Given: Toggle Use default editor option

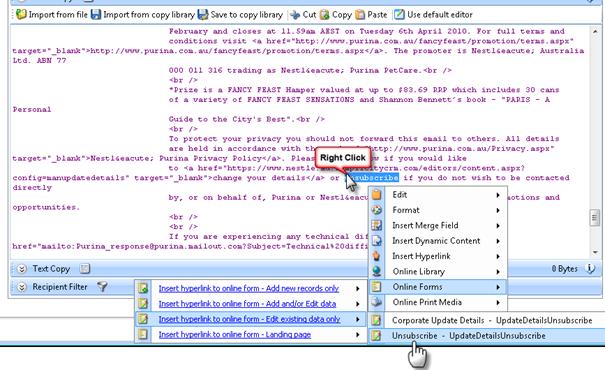Looking at the screenshot, I should [x=433, y=15].
